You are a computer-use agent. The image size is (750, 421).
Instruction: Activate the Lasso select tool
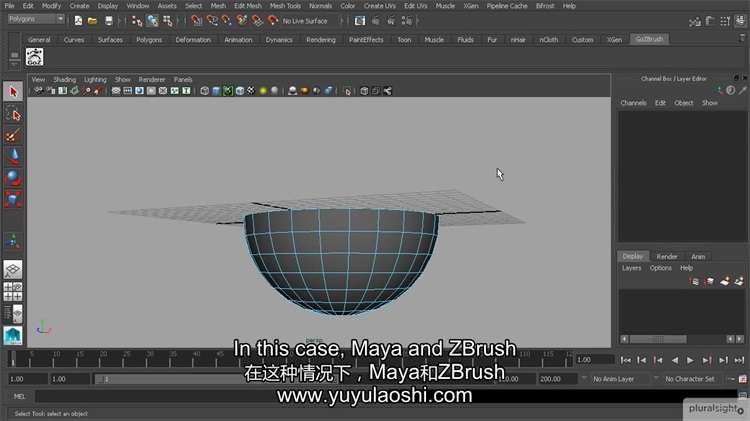coord(13,115)
